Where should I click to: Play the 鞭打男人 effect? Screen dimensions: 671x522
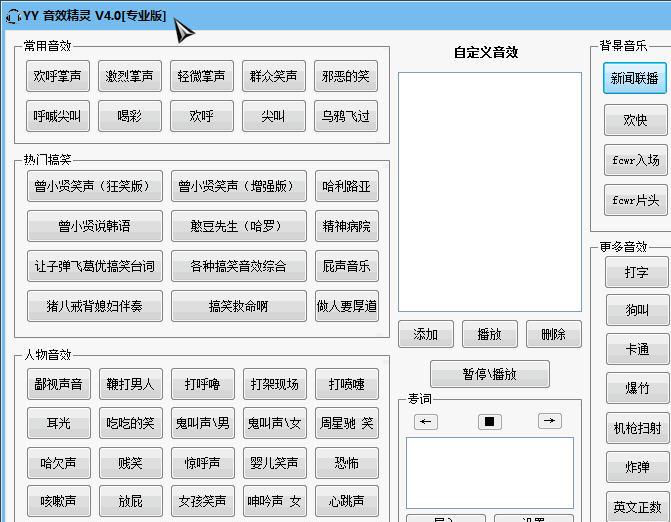(x=131, y=384)
